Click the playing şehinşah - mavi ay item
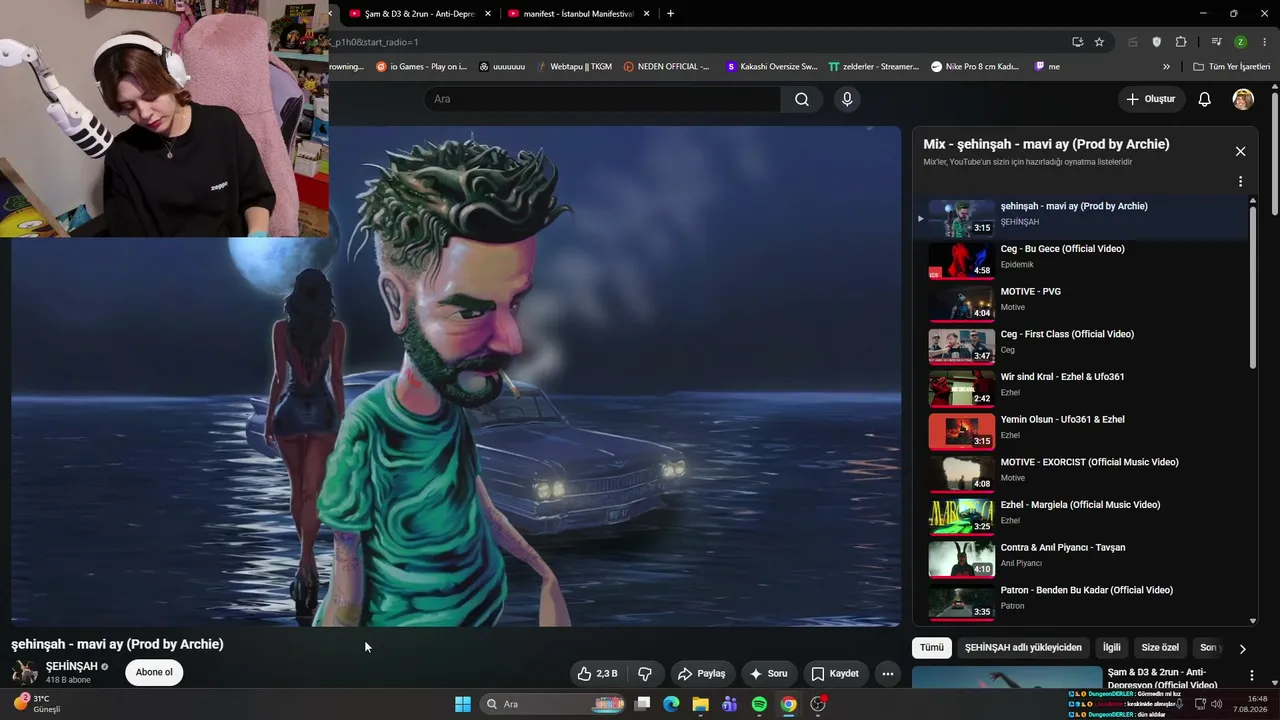The image size is (1280, 720). point(1084,218)
